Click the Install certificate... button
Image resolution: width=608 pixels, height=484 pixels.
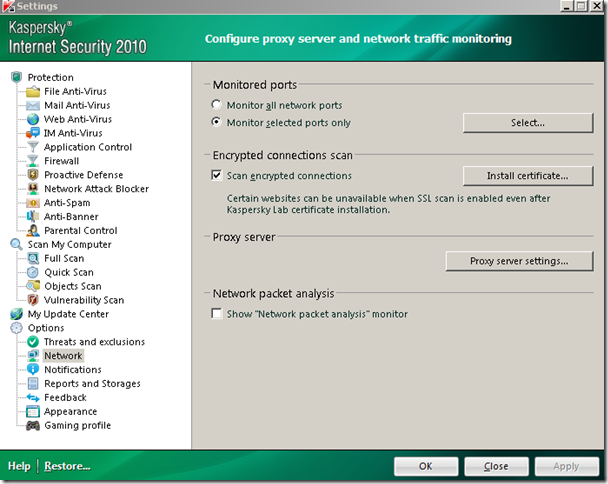(x=528, y=176)
